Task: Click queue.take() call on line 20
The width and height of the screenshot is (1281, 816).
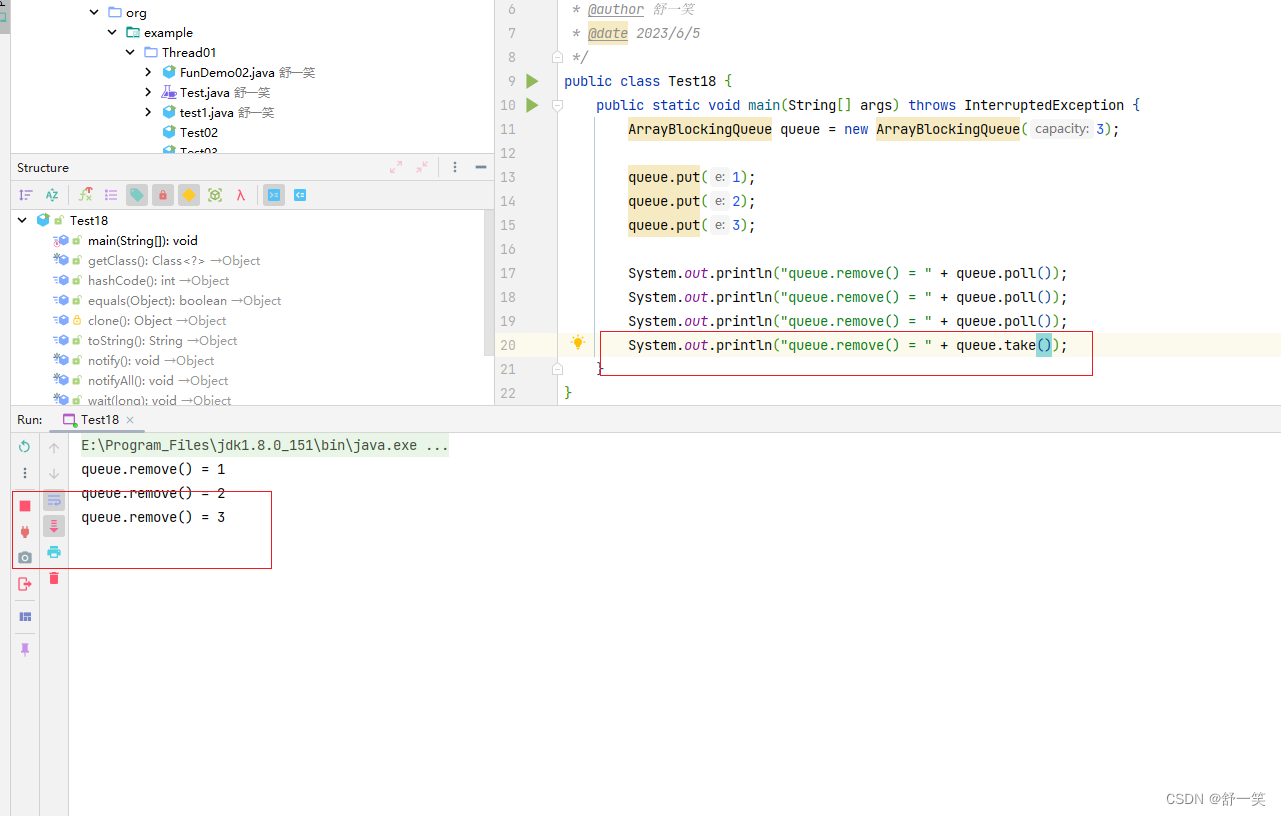Action: click(x=1005, y=345)
